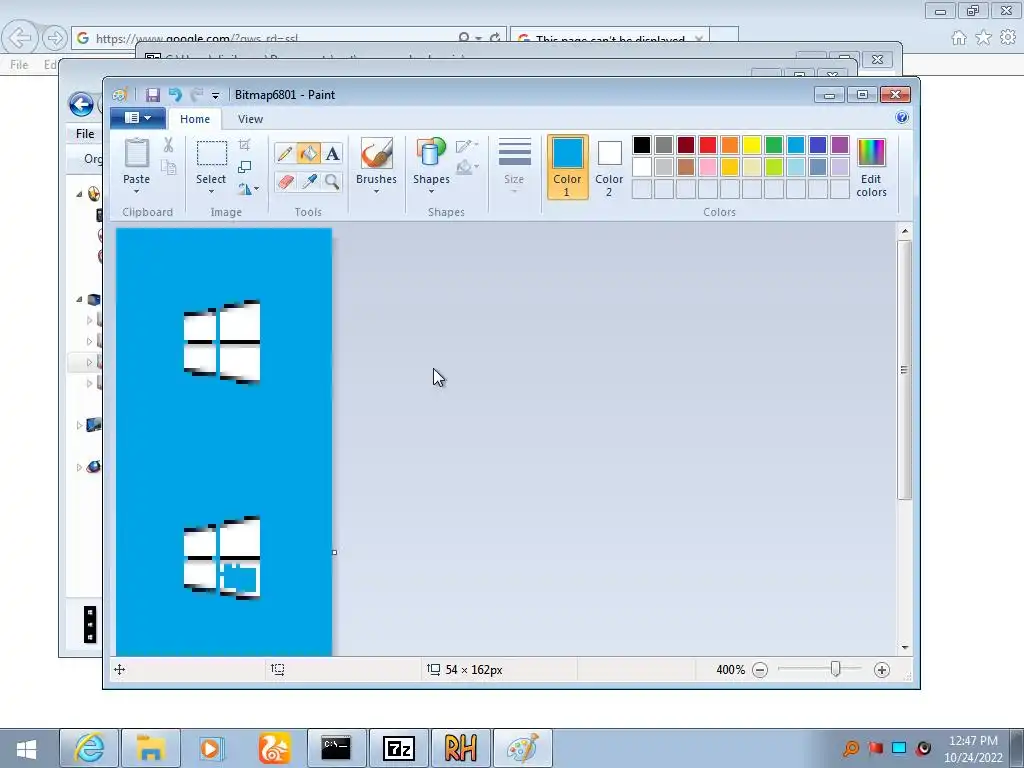Click the scroll down arrow in Paint

coord(904,648)
